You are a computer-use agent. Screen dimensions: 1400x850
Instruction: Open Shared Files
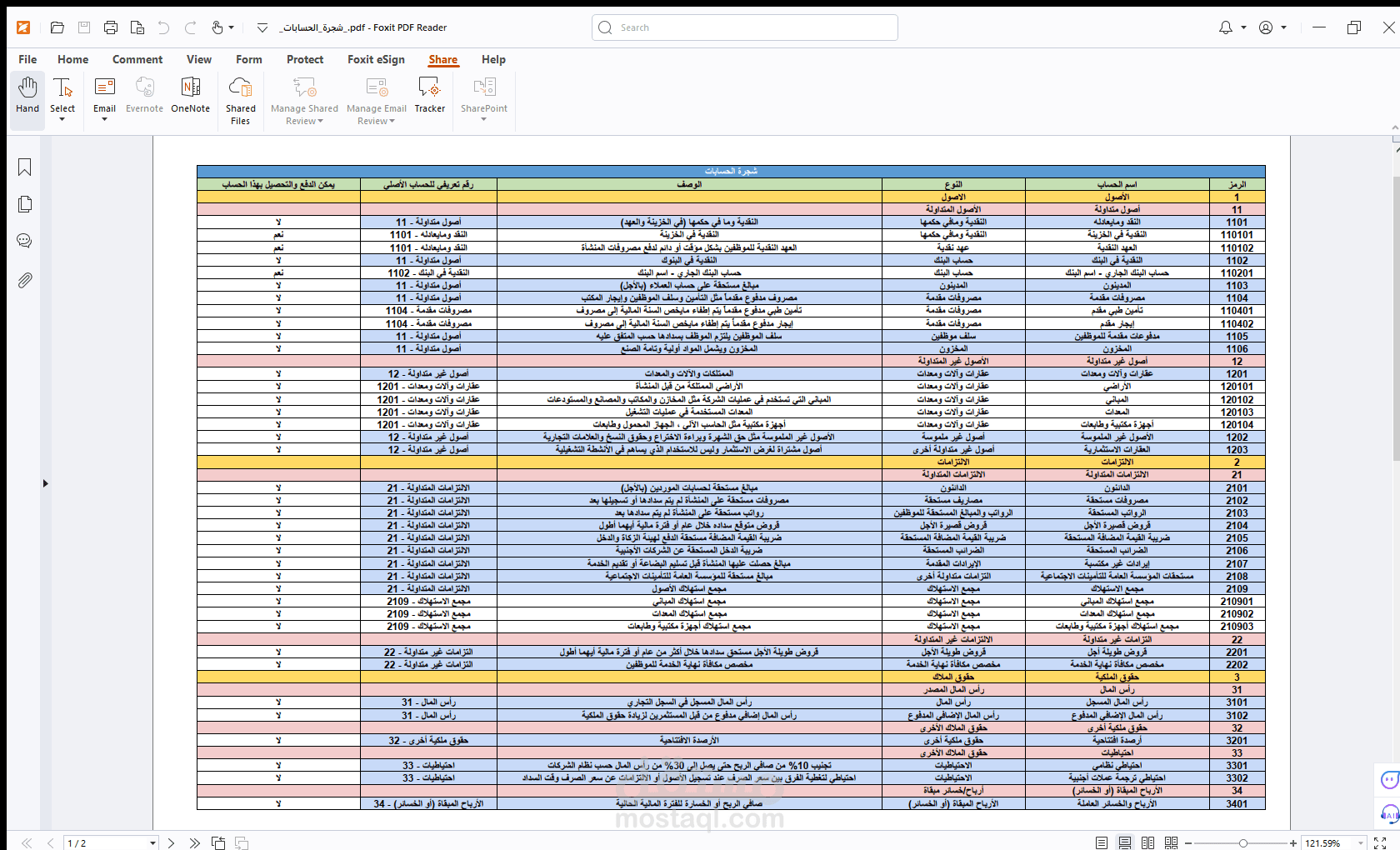pyautogui.click(x=241, y=100)
